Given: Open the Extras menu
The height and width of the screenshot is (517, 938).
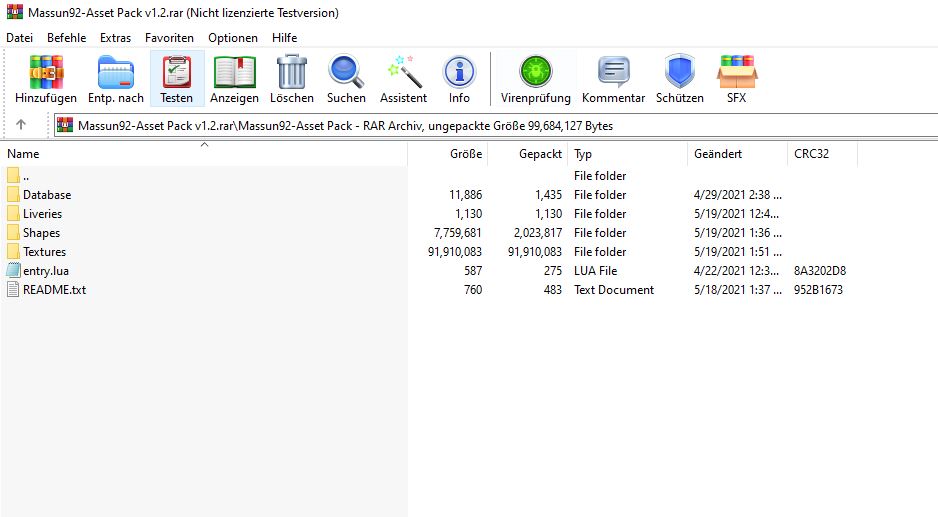Looking at the screenshot, I should point(115,38).
